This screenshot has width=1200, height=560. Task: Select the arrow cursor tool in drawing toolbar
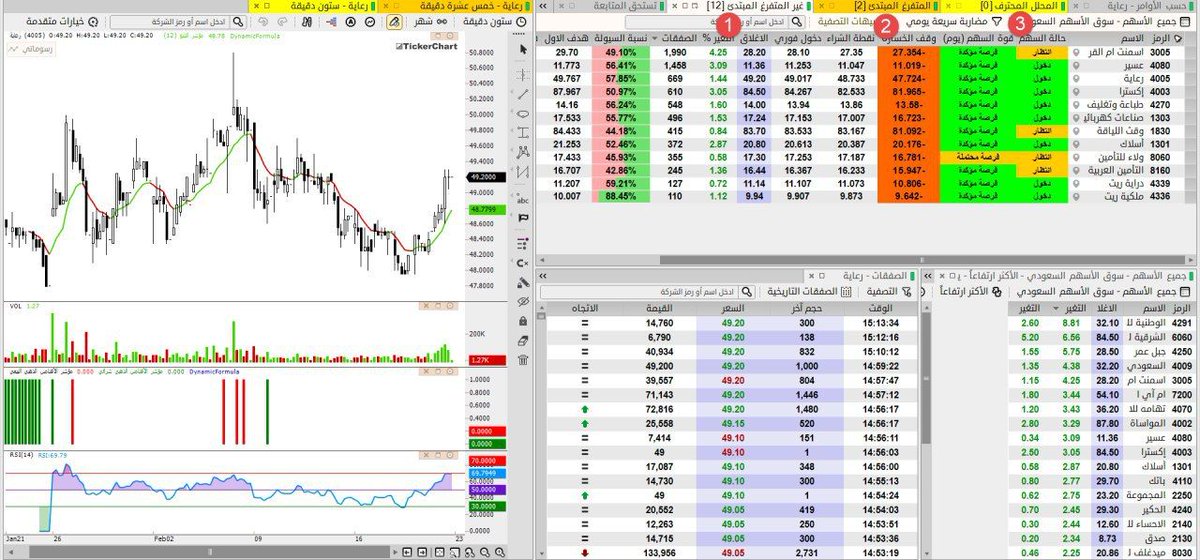[x=523, y=48]
